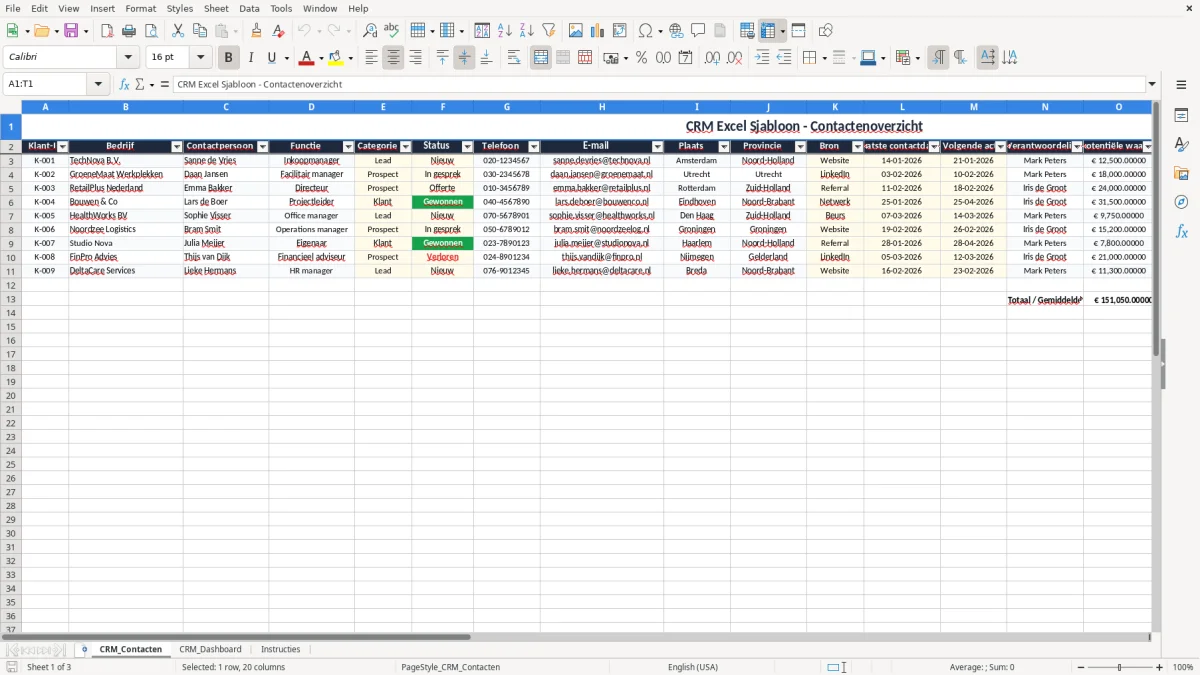
Task: Open Find and Replace
Action: [370, 31]
